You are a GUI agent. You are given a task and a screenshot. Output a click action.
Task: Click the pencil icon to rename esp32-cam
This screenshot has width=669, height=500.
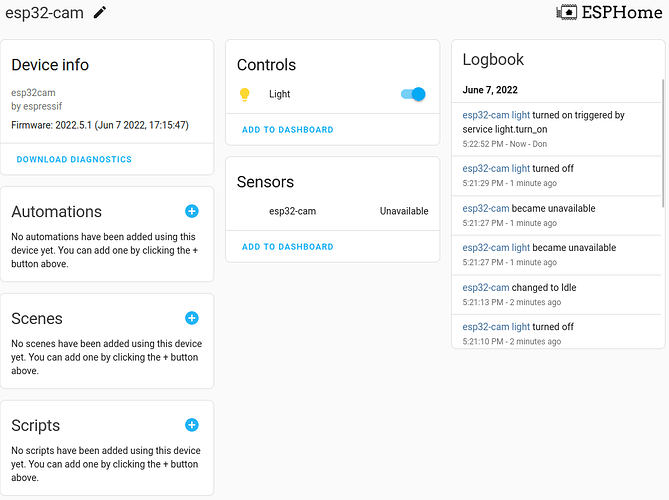click(99, 12)
